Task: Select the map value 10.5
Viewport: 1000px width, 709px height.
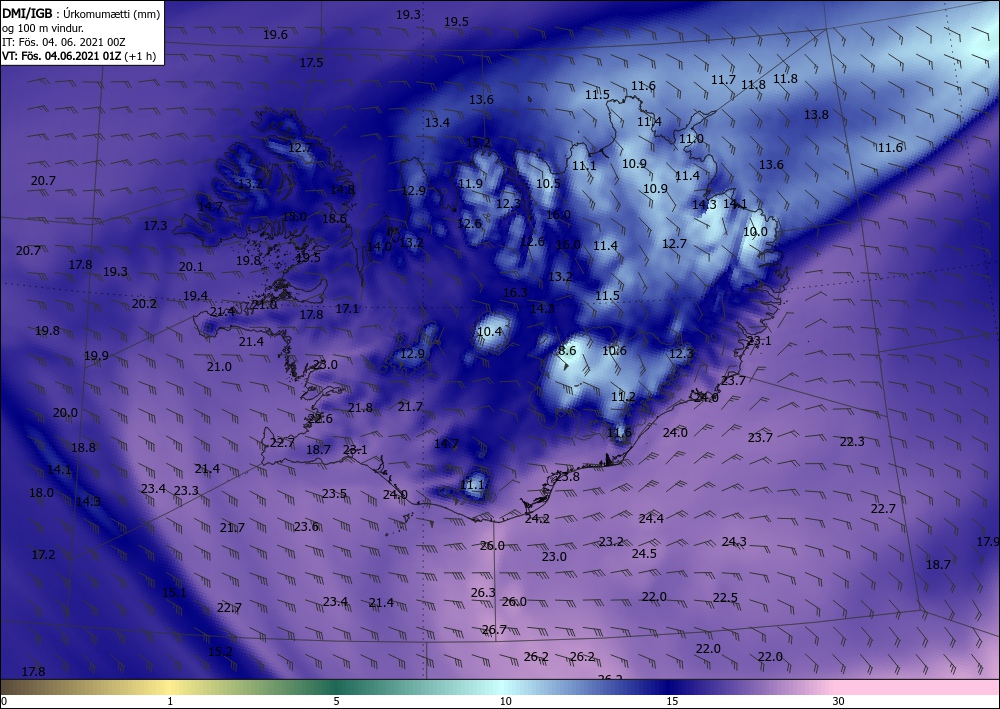Action: (548, 183)
